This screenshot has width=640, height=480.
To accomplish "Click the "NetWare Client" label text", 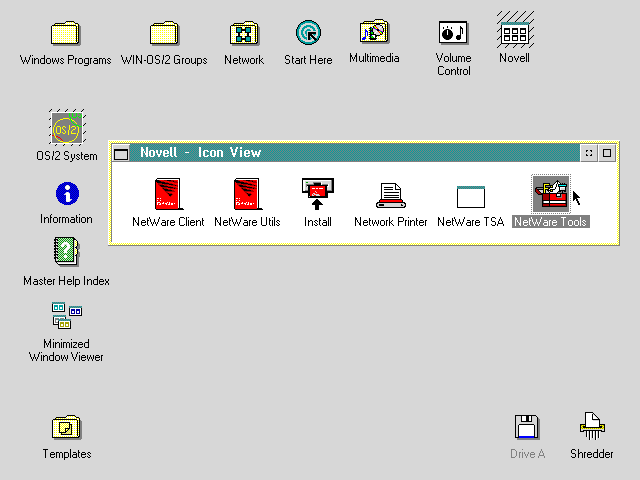I will tap(168, 222).
